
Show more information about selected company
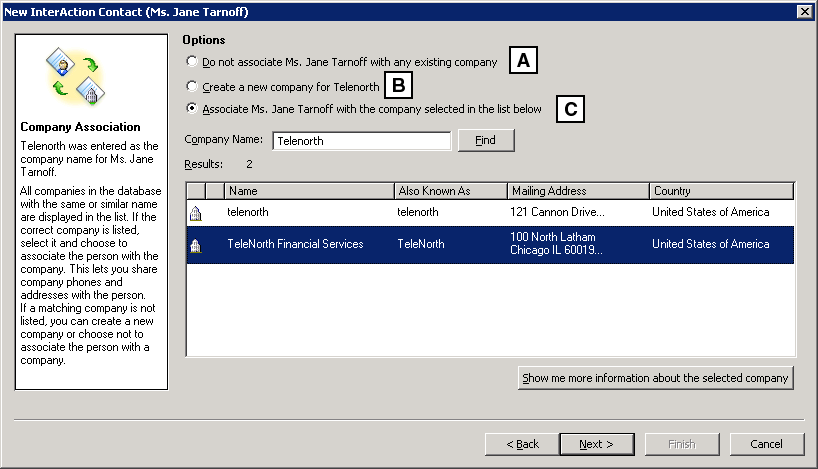click(656, 378)
